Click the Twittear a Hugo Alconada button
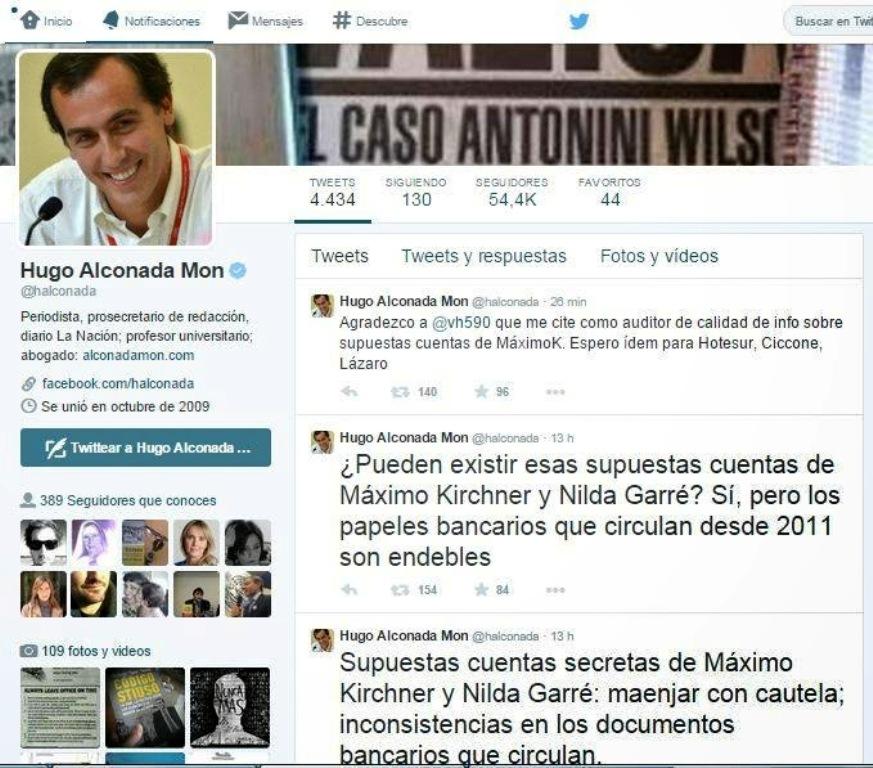The image size is (873, 768). tap(146, 447)
